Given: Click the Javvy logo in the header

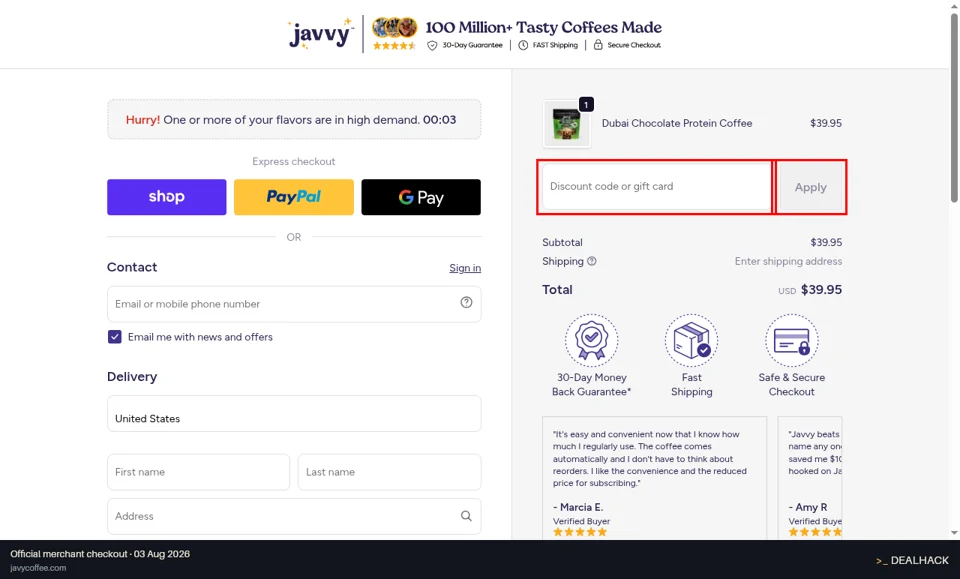Looking at the screenshot, I should pyautogui.click(x=321, y=34).
